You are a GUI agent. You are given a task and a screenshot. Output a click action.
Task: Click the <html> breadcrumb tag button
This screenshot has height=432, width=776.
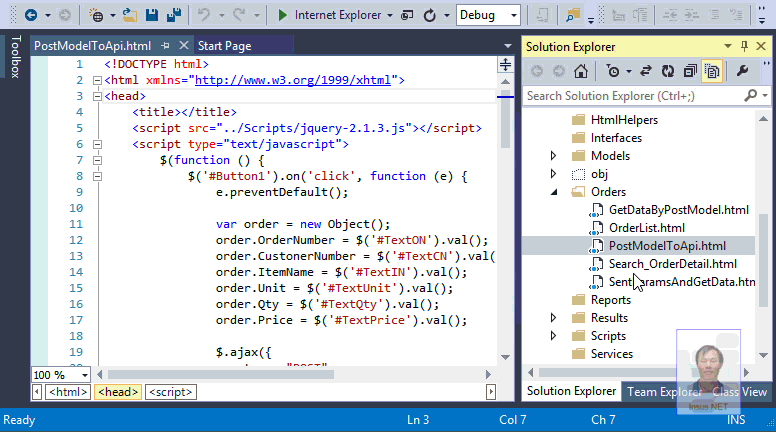(x=68, y=392)
